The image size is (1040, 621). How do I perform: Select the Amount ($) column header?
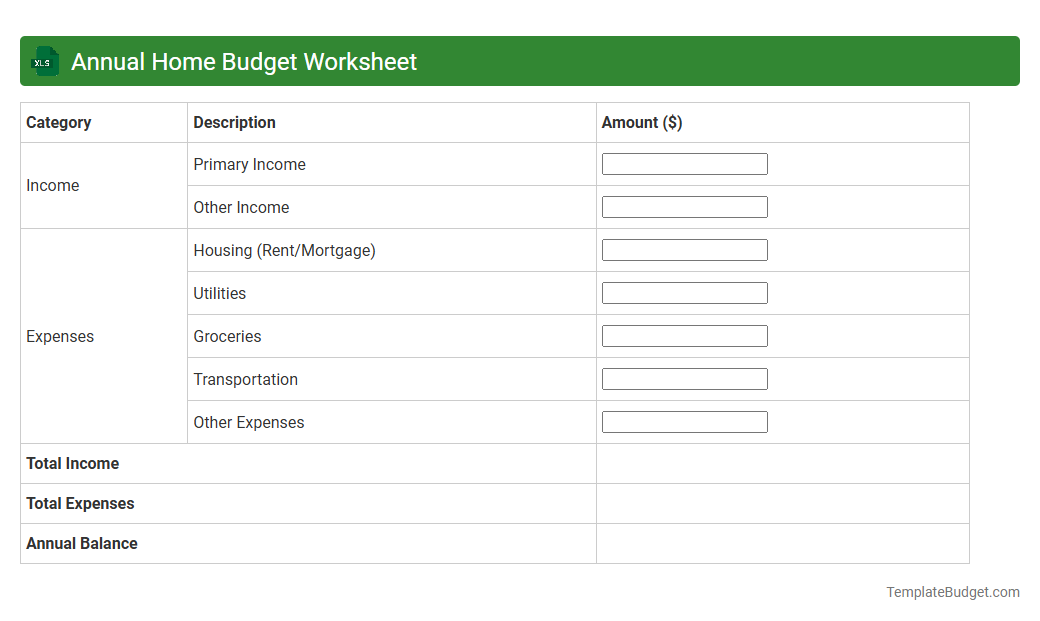pyautogui.click(x=642, y=122)
